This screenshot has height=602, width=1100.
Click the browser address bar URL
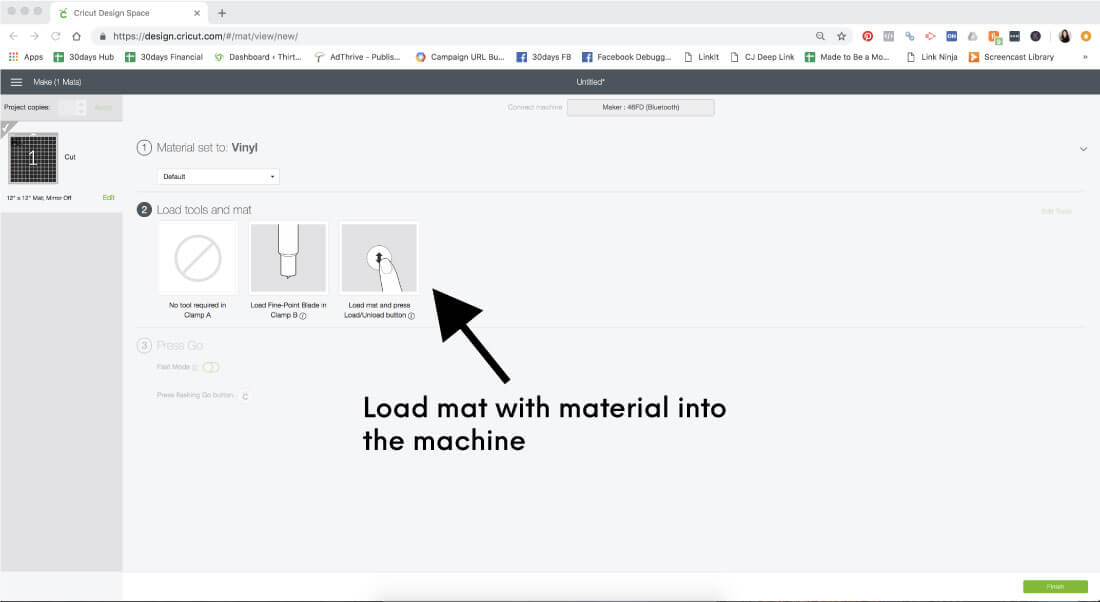206,36
